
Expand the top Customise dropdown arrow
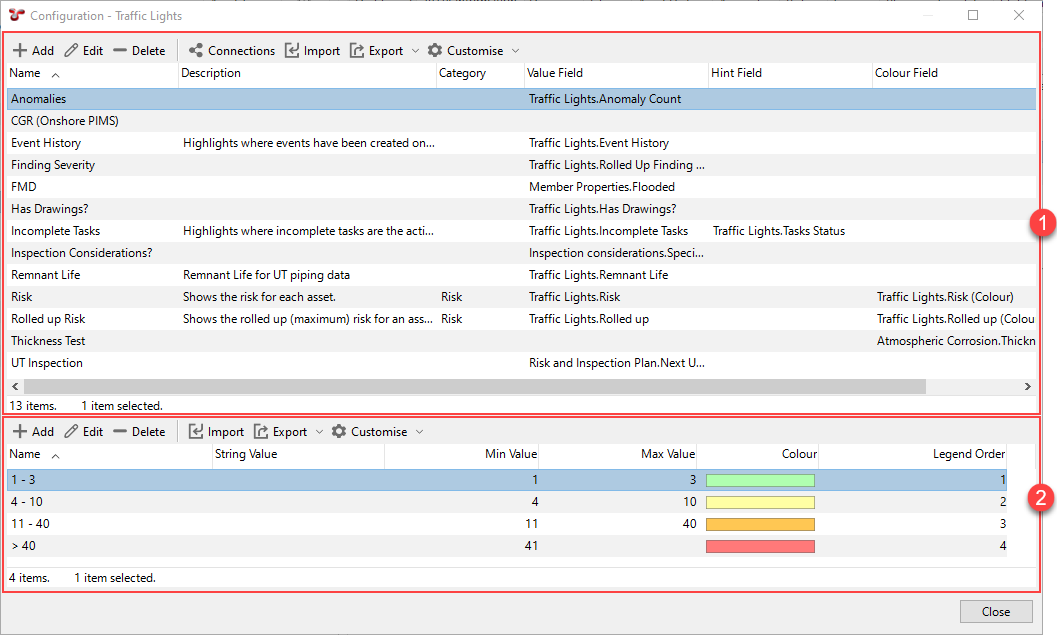515,51
